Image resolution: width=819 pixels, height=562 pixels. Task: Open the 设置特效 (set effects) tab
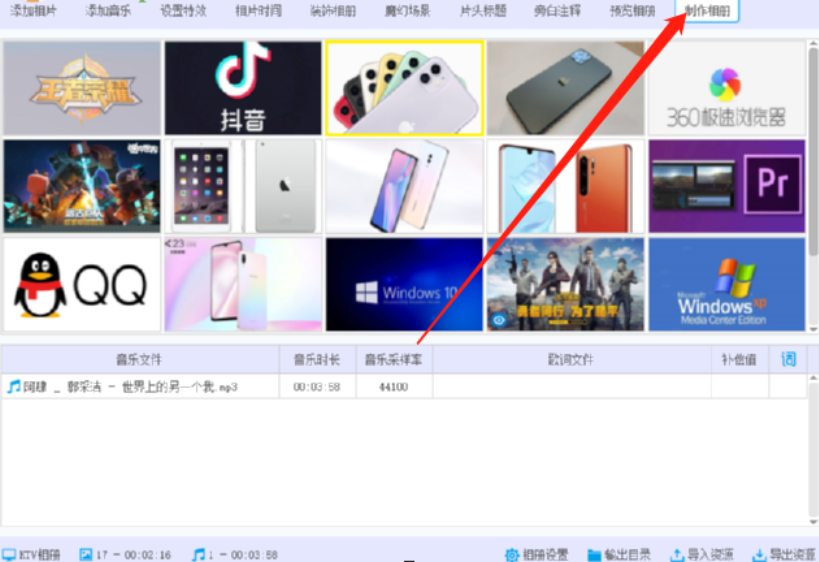click(x=183, y=10)
